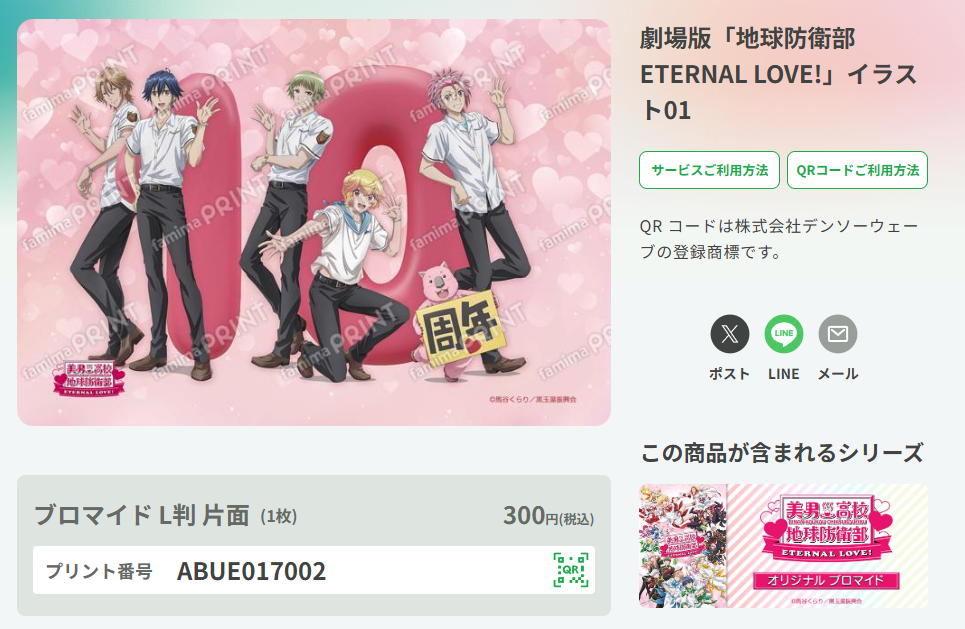Click the ブロマイド L判 片面 heading
Viewport: 965px width, 629px height.
click(x=142, y=515)
